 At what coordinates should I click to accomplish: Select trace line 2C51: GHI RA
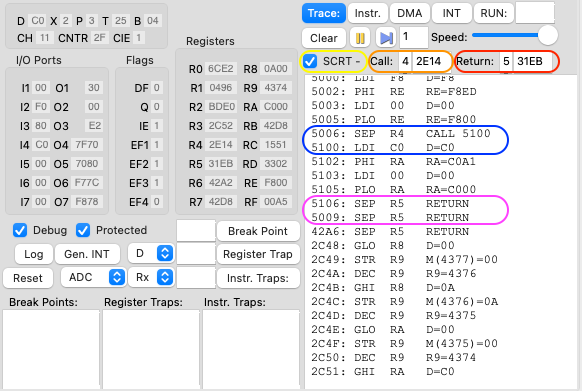[383, 372]
